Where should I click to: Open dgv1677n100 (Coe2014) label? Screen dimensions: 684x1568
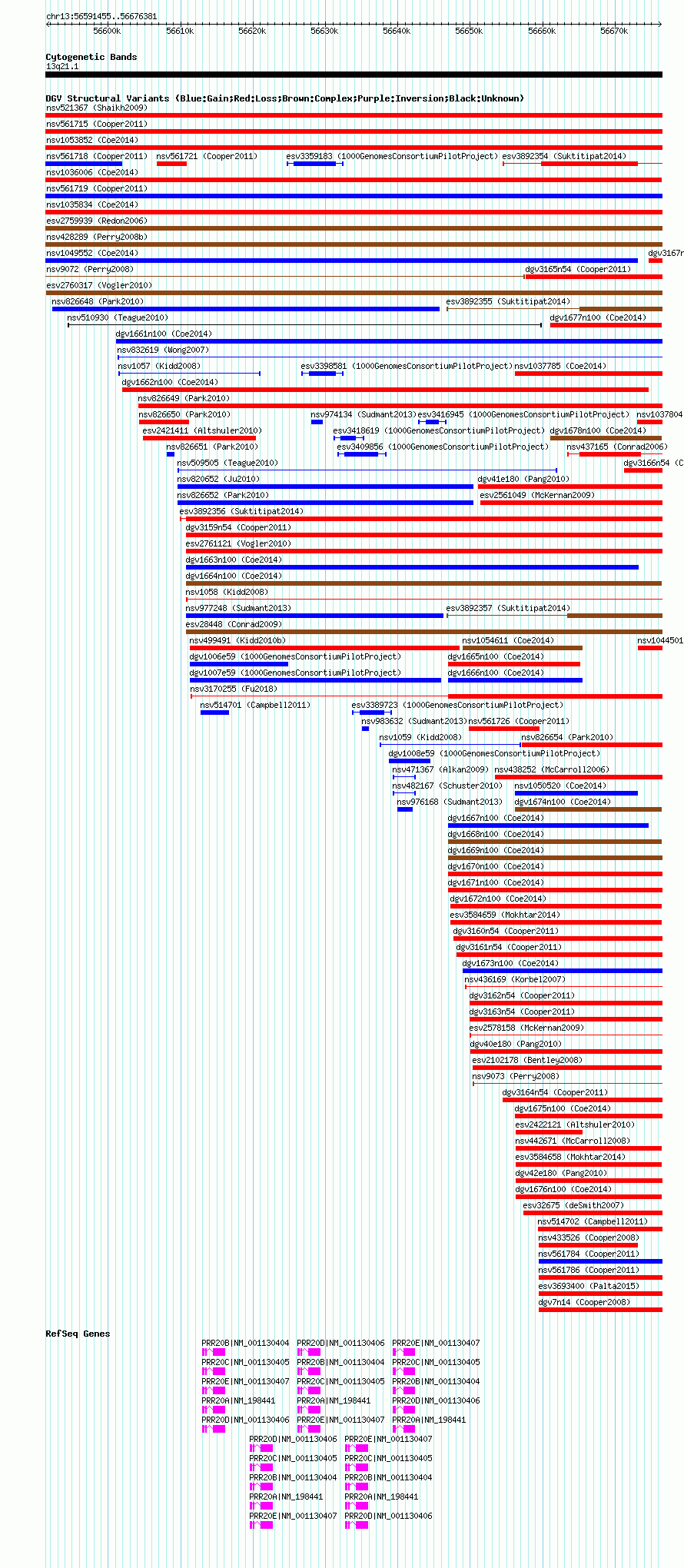(598, 317)
